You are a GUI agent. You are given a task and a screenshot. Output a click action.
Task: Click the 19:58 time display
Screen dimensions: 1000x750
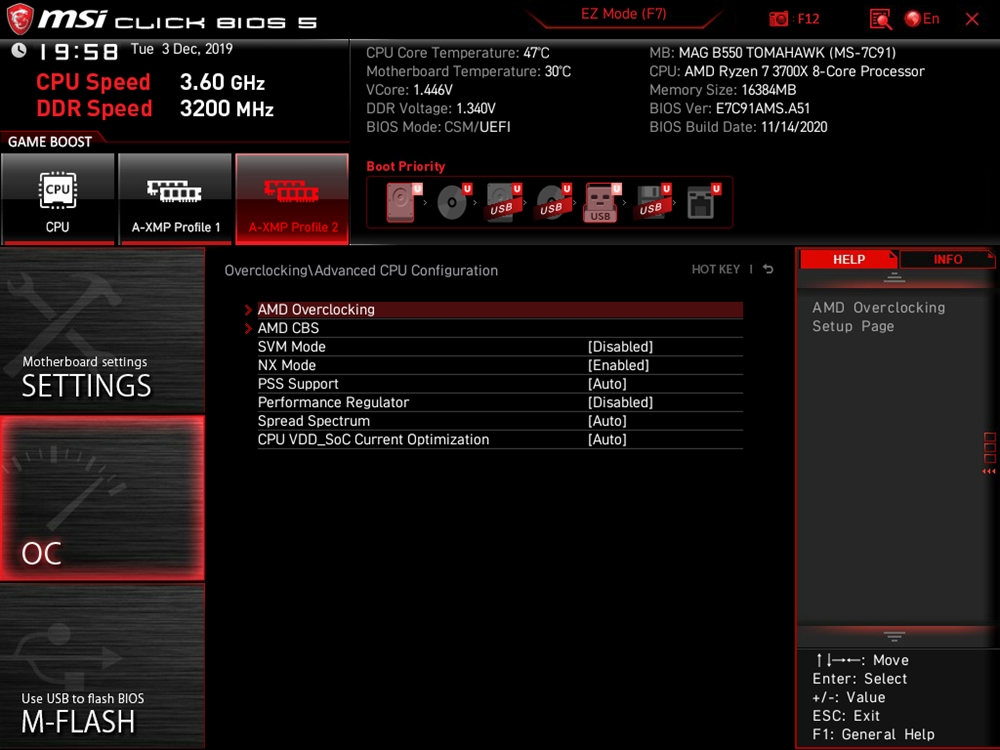(78, 52)
